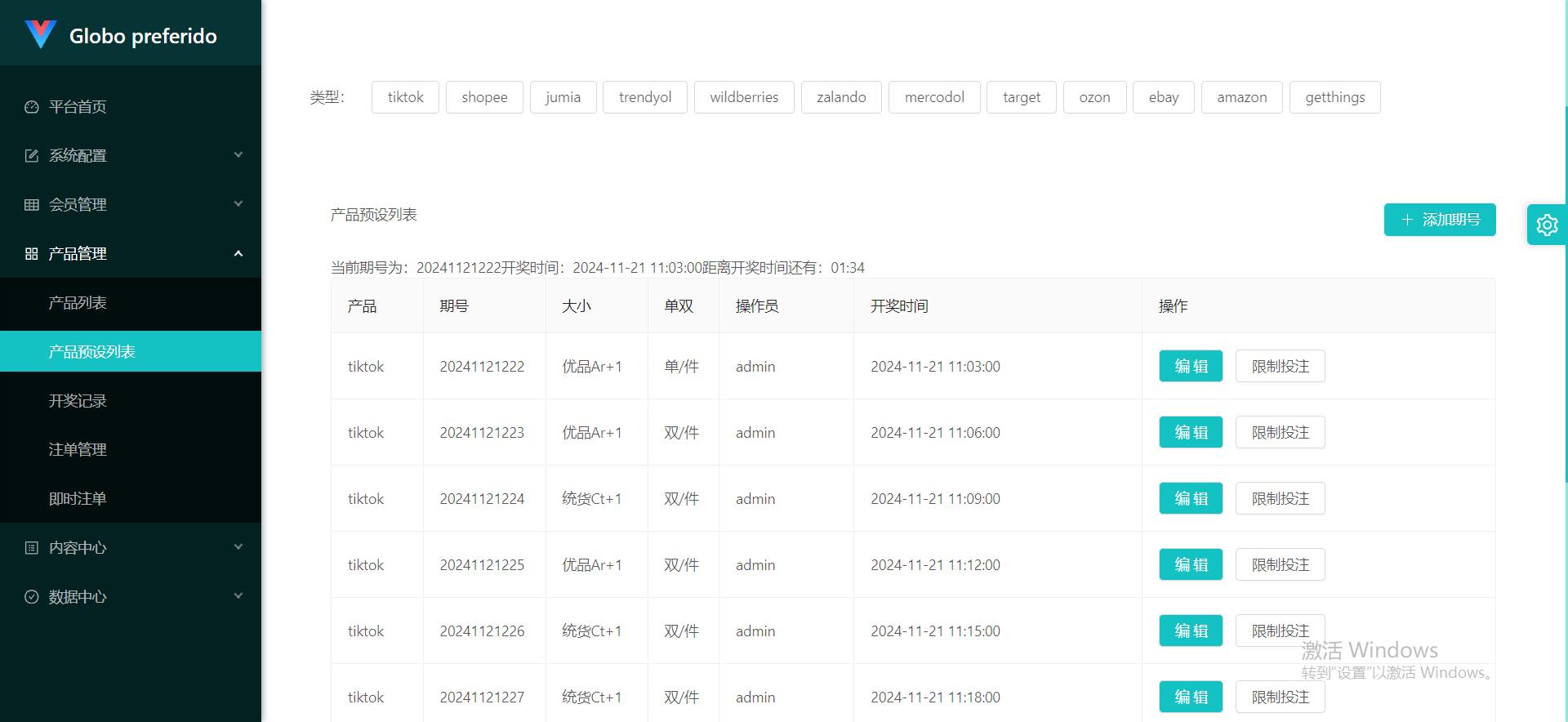The height and width of the screenshot is (722, 1568).
Task: Open 产品列表 submenu item
Action: [x=131, y=302]
